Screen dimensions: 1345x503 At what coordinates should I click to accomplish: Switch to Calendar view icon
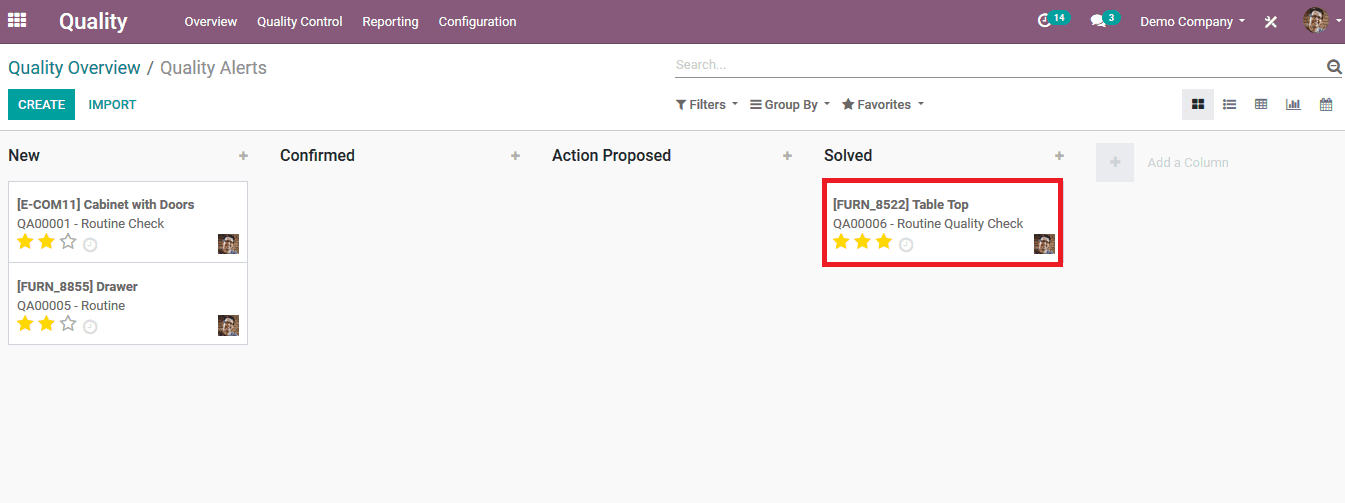[x=1326, y=104]
